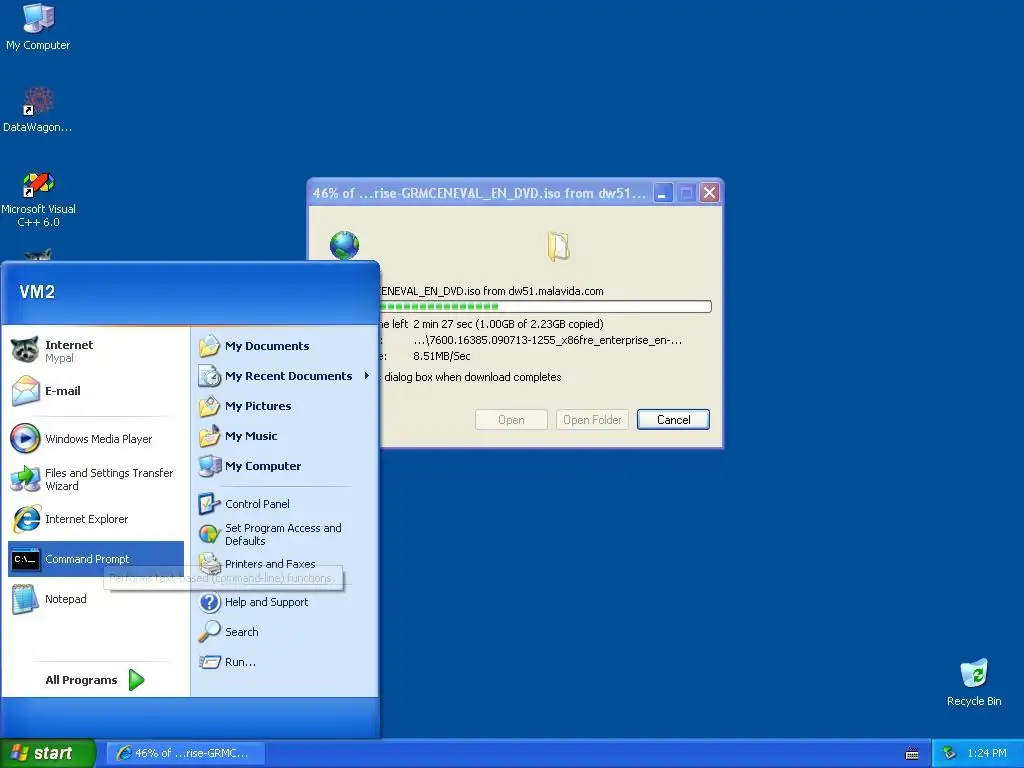Screen dimensions: 1024x768
Task: Open My Computer desktop icon
Action: click(x=38, y=27)
